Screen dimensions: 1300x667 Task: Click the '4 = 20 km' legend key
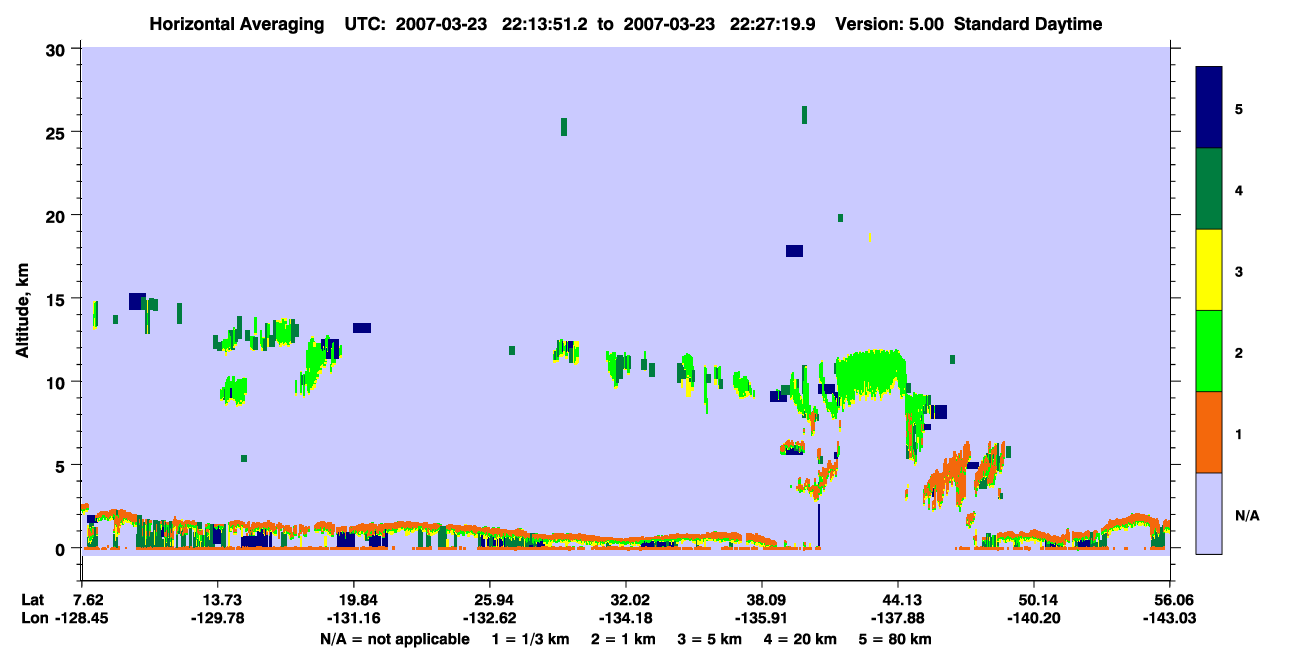coord(800,639)
